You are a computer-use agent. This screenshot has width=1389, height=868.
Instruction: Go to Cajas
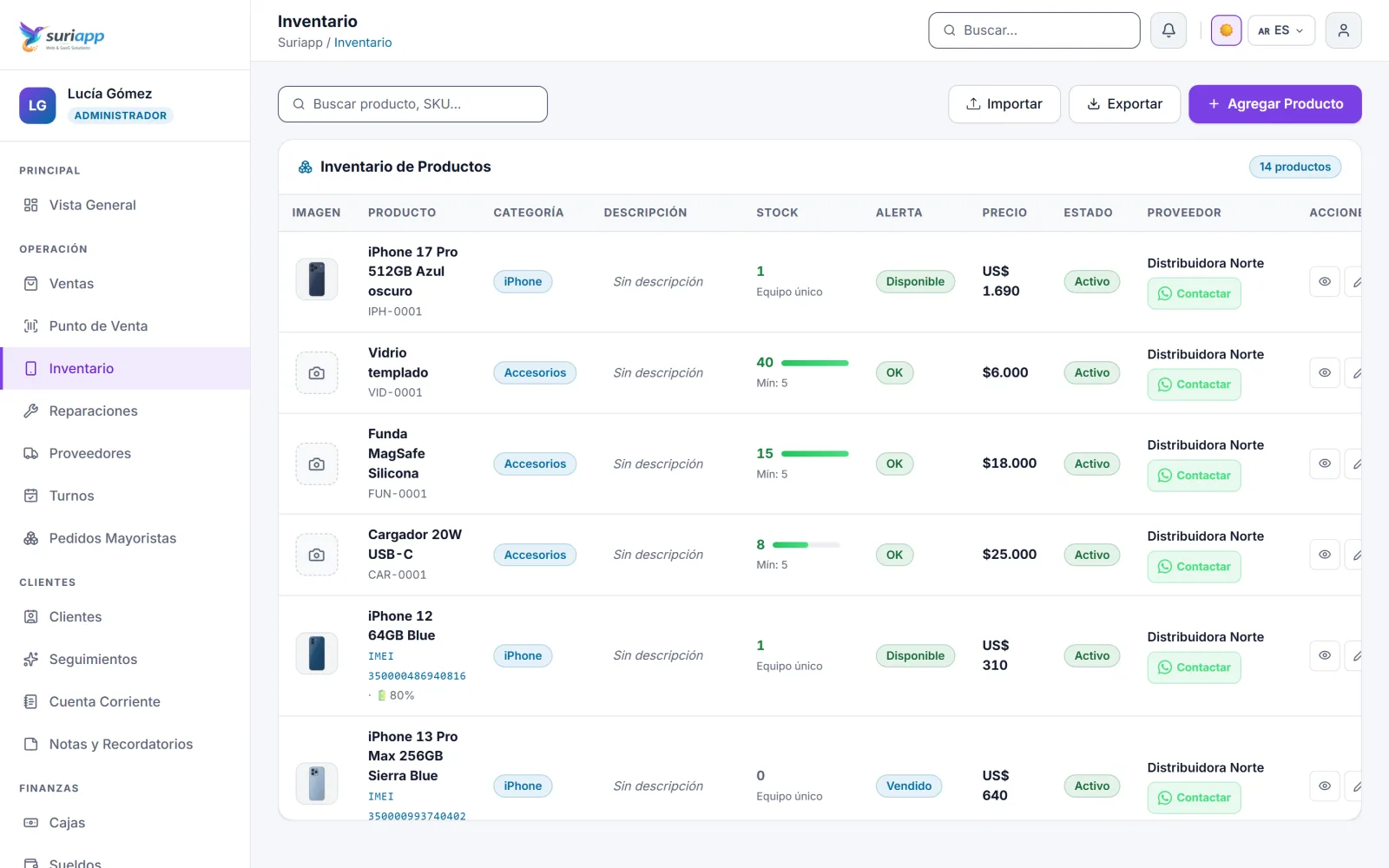125,823
